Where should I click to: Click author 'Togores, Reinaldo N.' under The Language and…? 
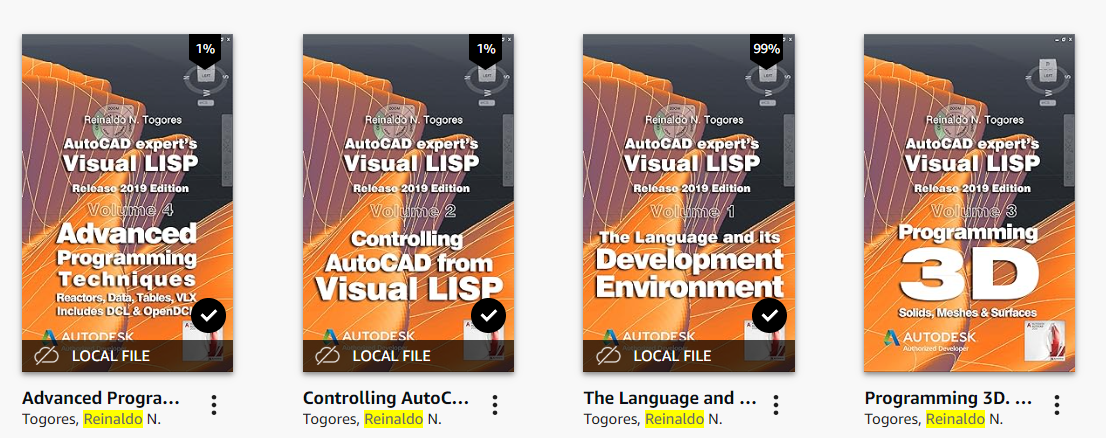tap(653, 420)
